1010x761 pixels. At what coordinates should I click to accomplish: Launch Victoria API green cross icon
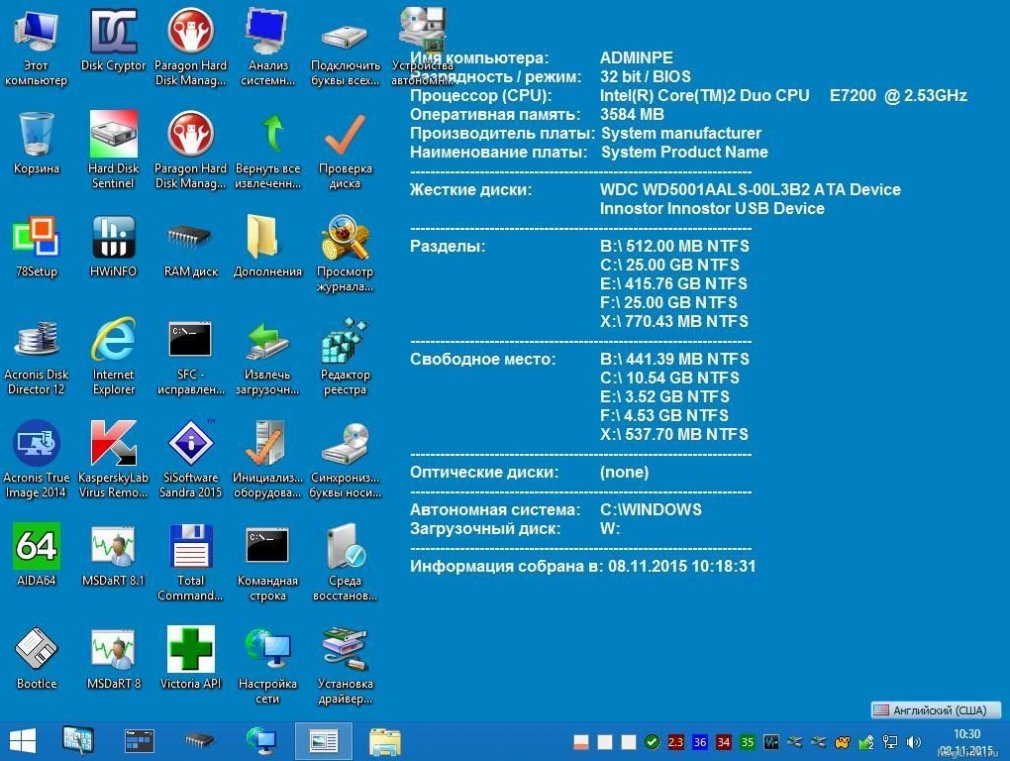pyautogui.click(x=191, y=659)
